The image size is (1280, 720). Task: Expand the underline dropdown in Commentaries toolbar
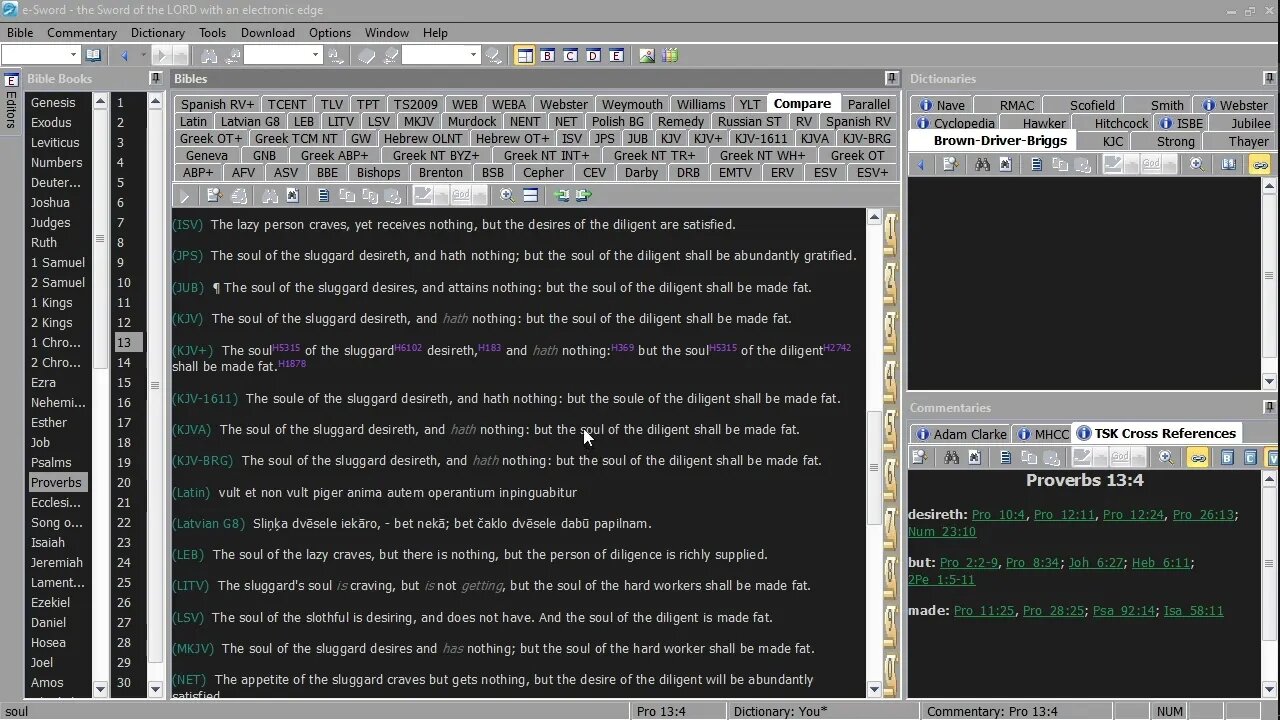pos(1139,457)
